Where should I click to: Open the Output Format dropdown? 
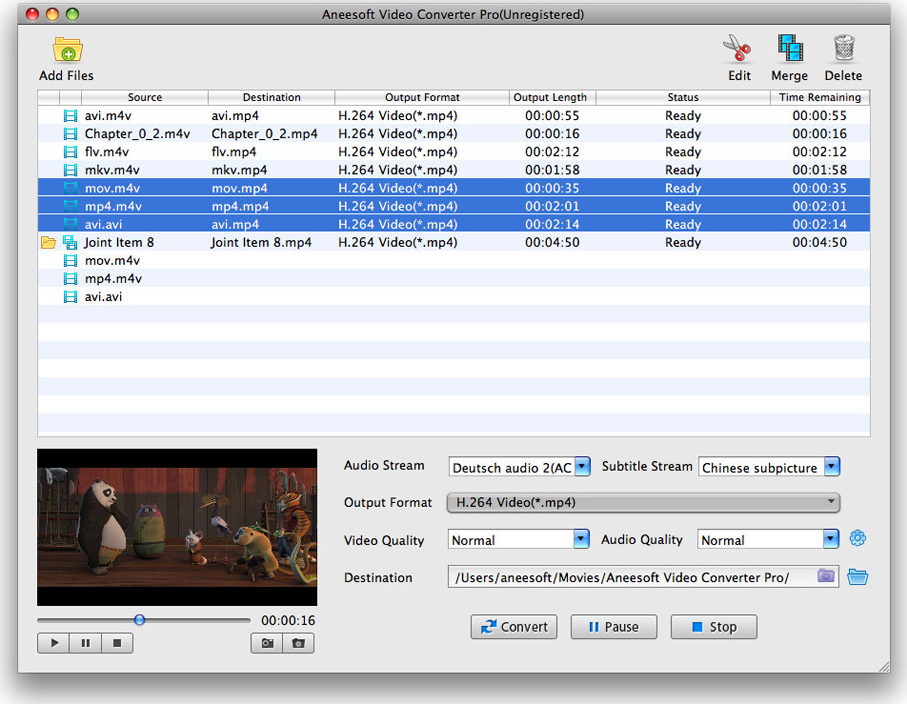[x=643, y=502]
